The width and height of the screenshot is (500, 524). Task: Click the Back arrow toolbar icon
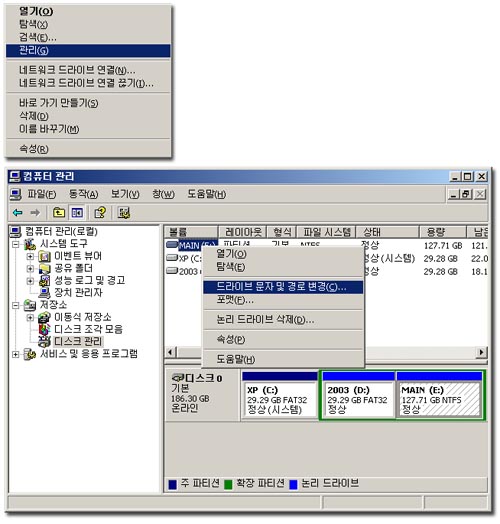point(17,213)
